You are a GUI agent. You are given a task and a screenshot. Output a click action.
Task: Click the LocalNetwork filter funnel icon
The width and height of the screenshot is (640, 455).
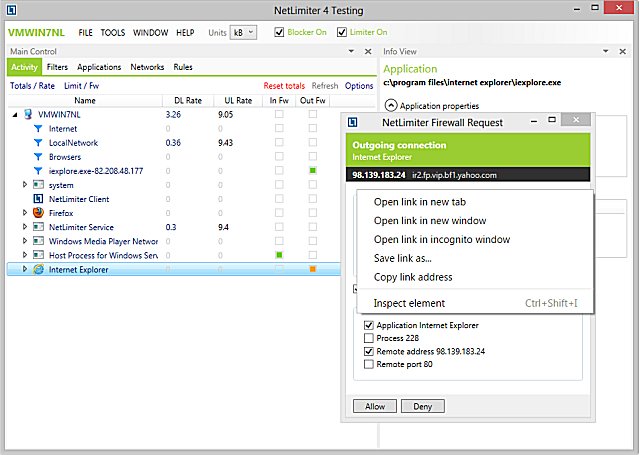point(39,143)
